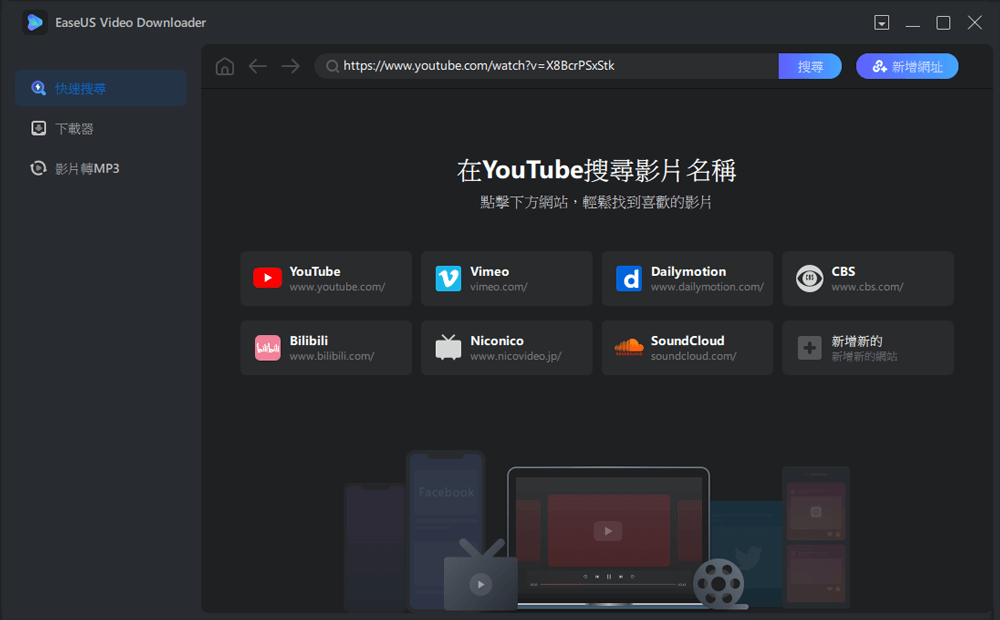Image resolution: width=1000 pixels, height=620 pixels.
Task: Open the title bar dropdown menu
Action: pos(881,22)
